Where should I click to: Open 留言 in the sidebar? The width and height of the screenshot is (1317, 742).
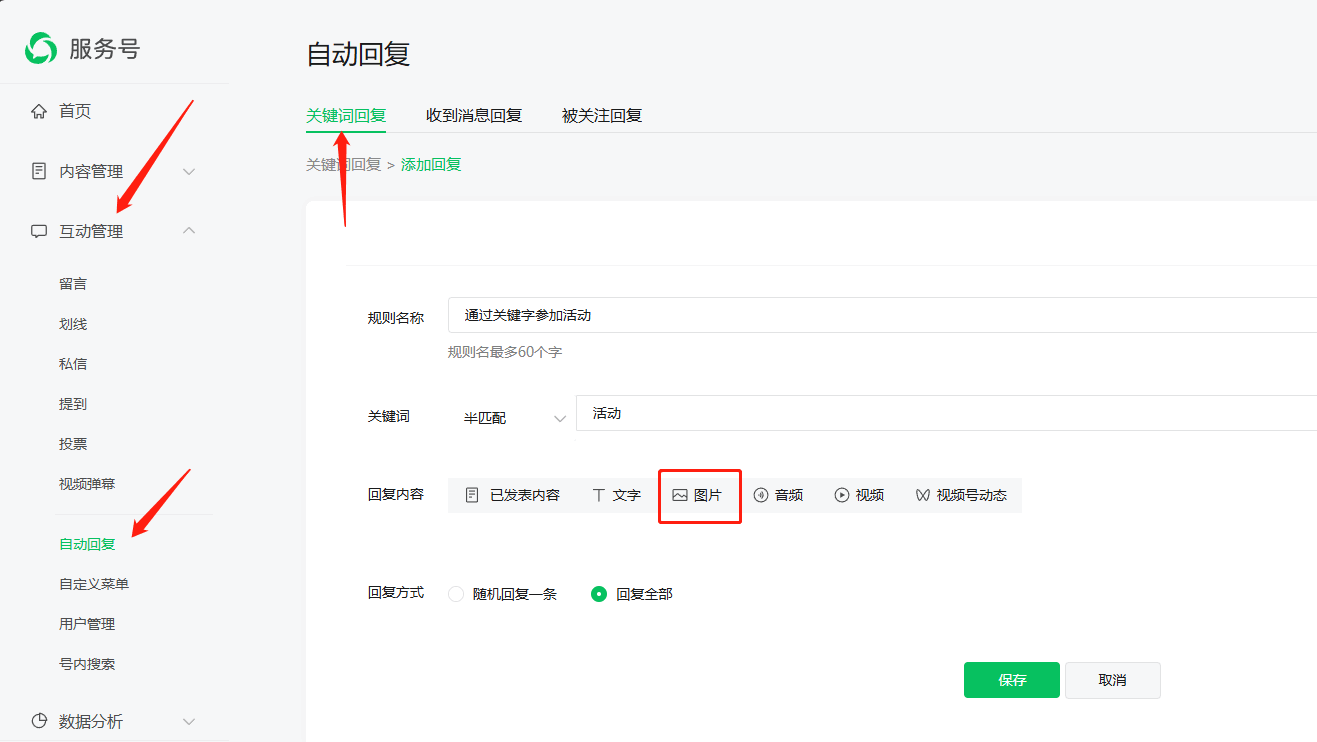(x=73, y=284)
